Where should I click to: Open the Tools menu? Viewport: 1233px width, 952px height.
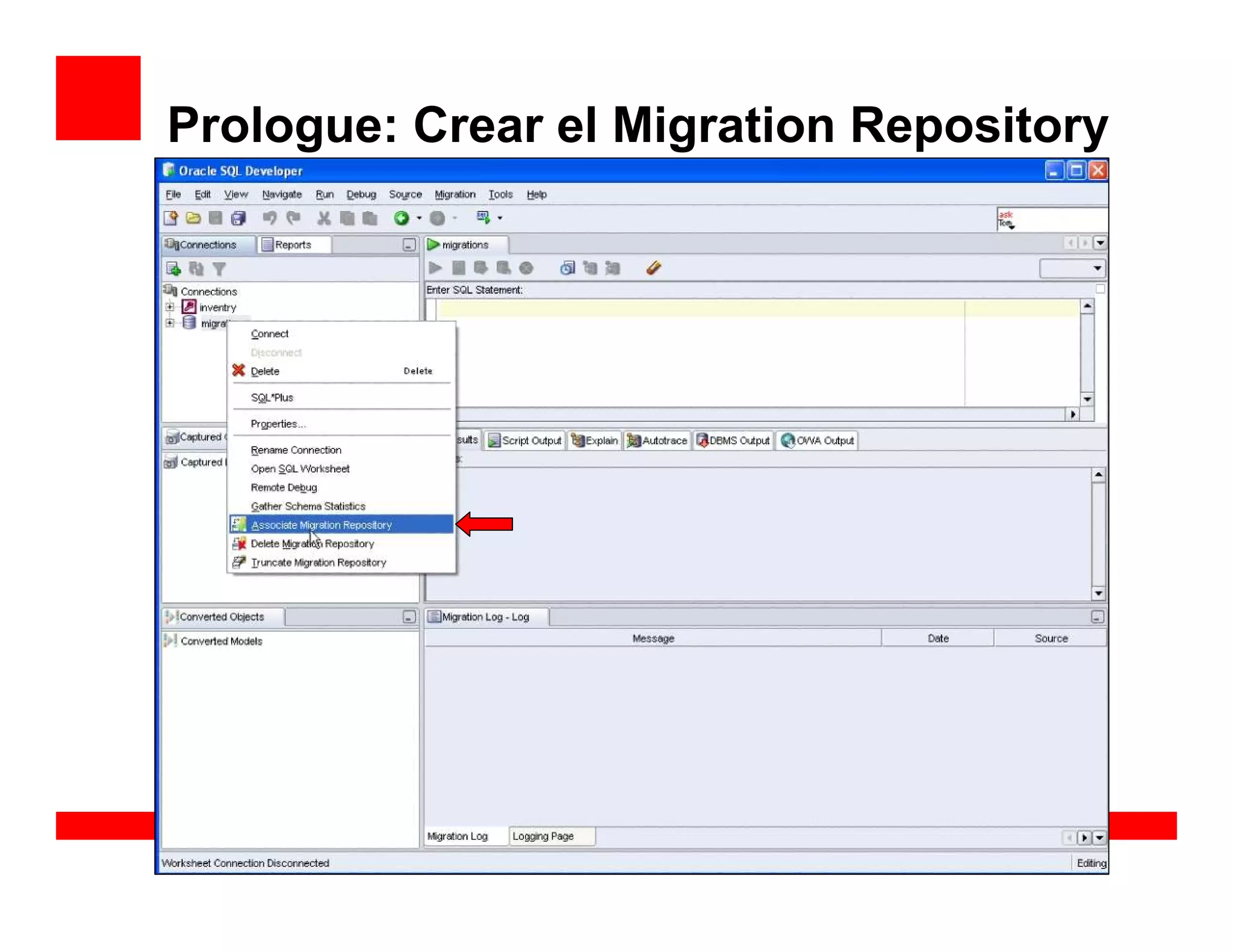(500, 194)
